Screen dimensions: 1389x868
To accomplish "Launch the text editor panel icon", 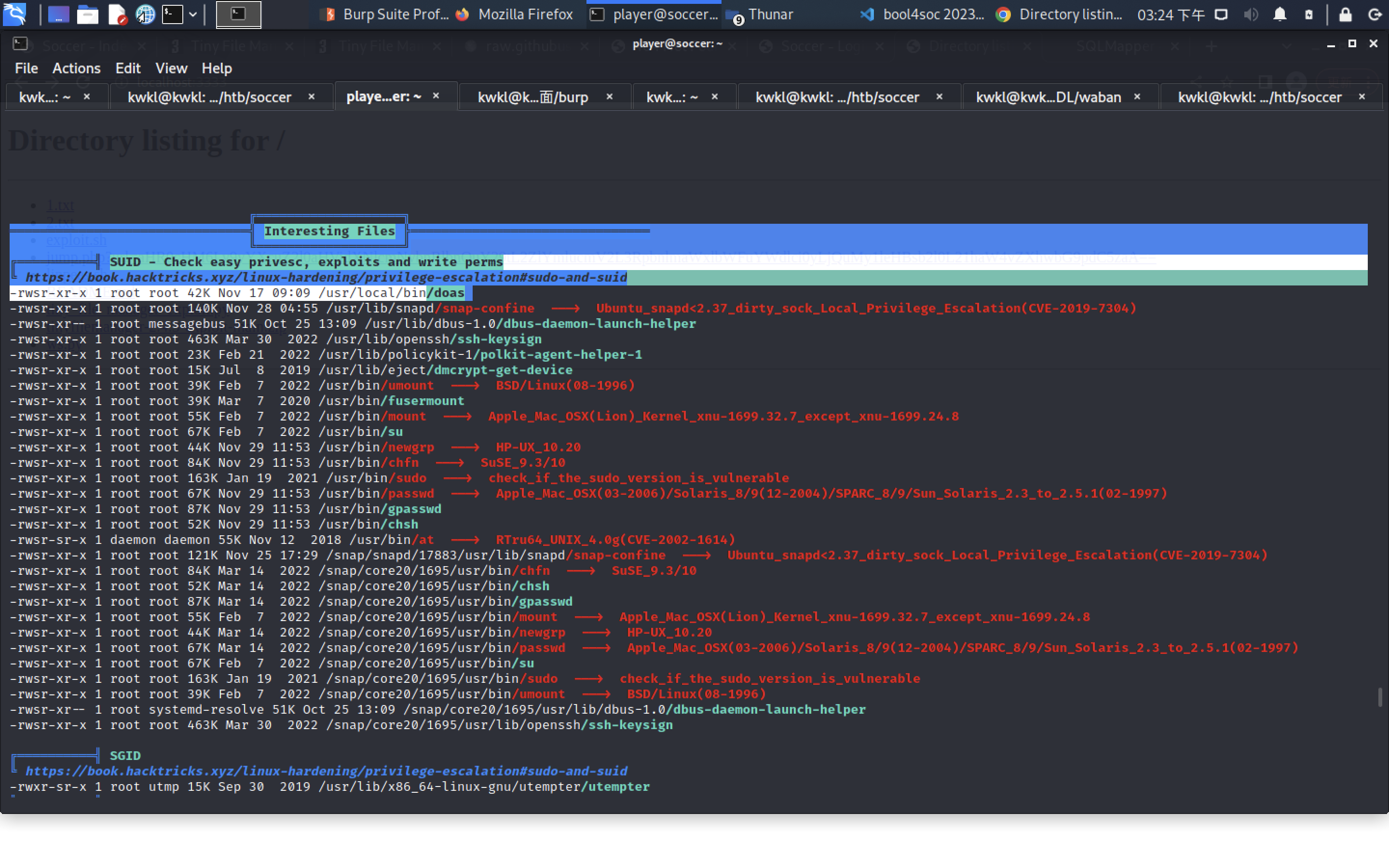I will tap(117, 14).
